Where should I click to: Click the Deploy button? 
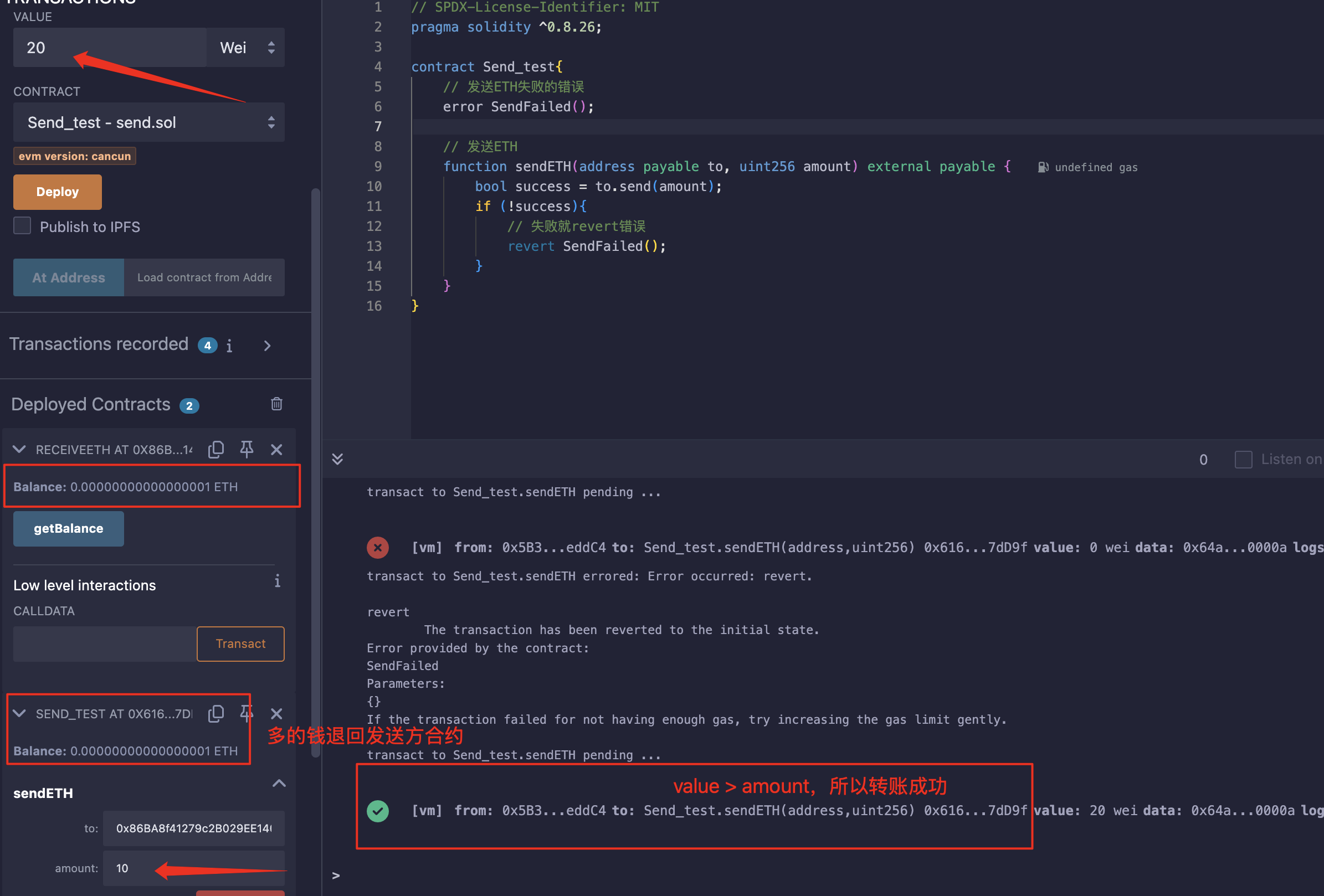(x=57, y=191)
